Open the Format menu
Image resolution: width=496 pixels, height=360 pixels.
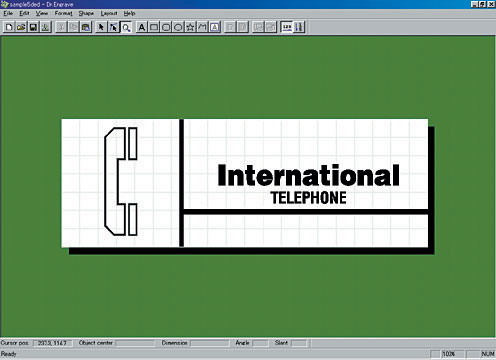[x=63, y=13]
